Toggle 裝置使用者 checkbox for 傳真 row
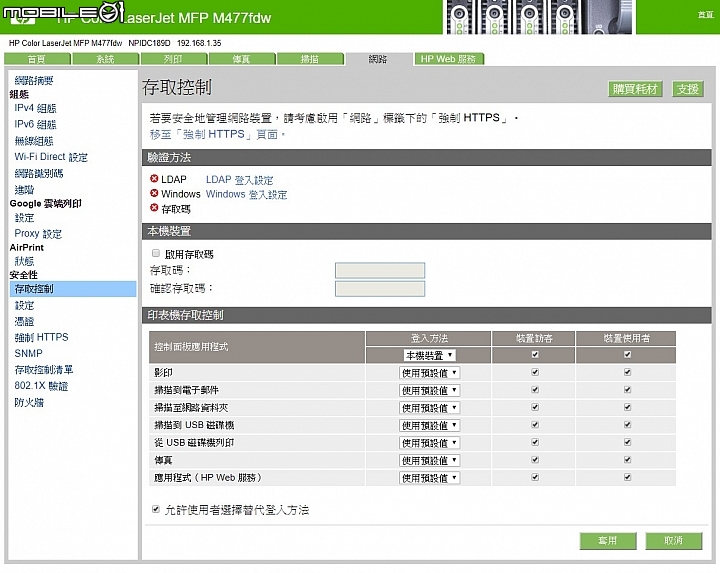The width and height of the screenshot is (720, 573). click(x=627, y=460)
